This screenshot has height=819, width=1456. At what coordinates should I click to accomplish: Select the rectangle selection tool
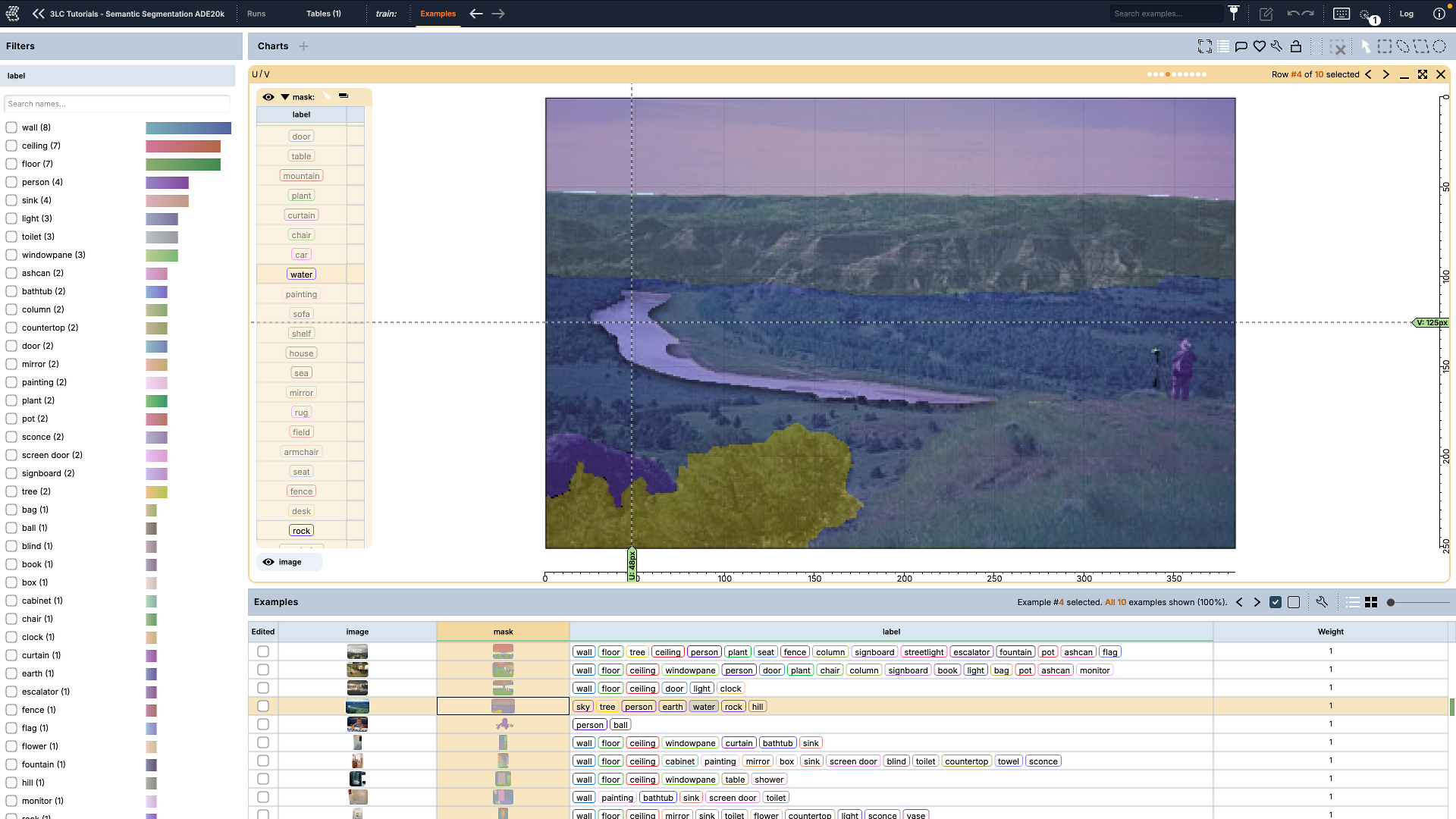1385,46
